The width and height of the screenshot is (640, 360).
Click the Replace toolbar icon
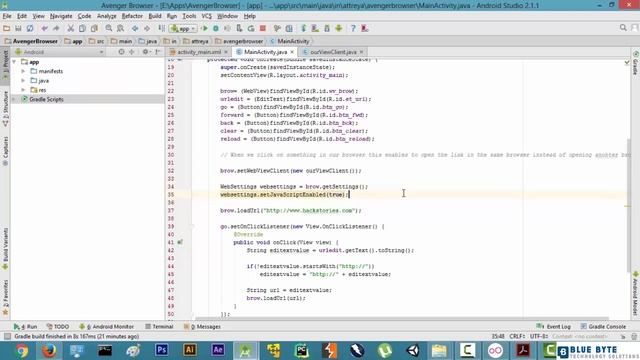point(120,28)
